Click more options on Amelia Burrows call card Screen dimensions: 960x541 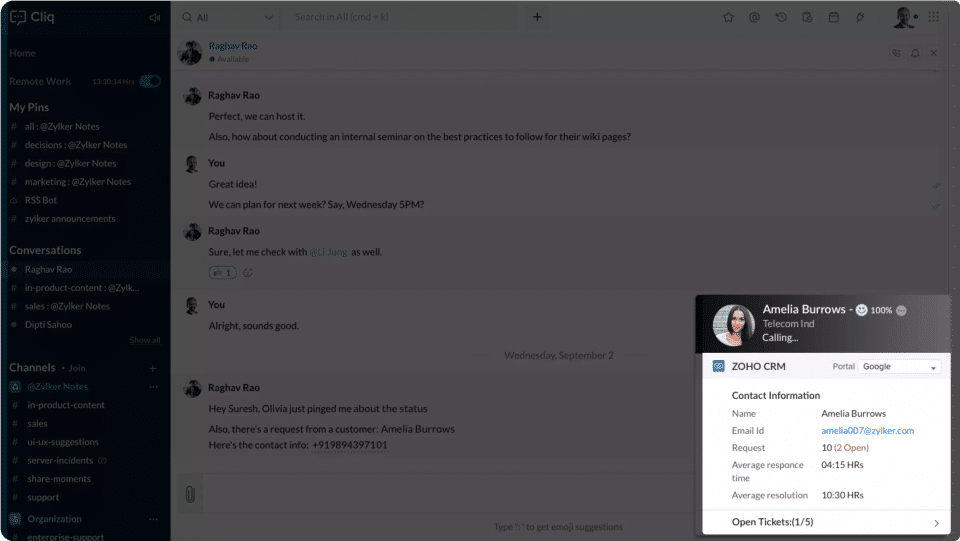click(x=901, y=310)
